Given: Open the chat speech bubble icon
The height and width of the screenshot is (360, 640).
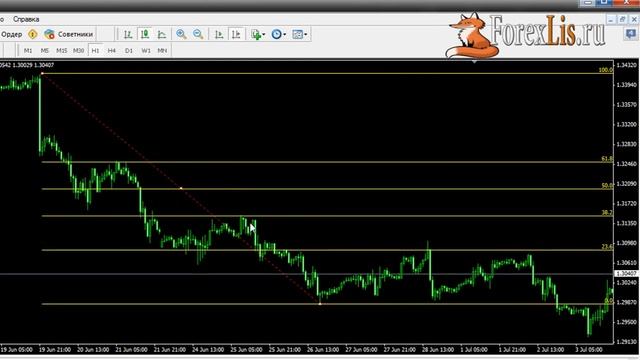Looking at the screenshot, I should 631,34.
